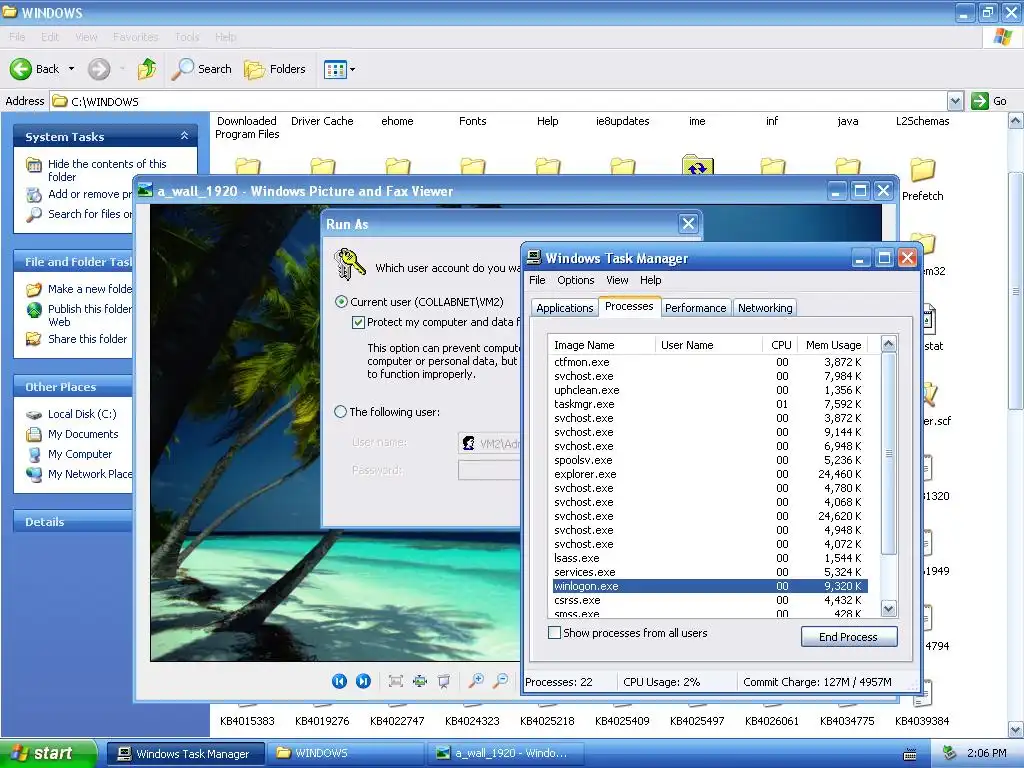The image size is (1024, 768).
Task: Open Task Manager File menu
Action: click(x=537, y=280)
